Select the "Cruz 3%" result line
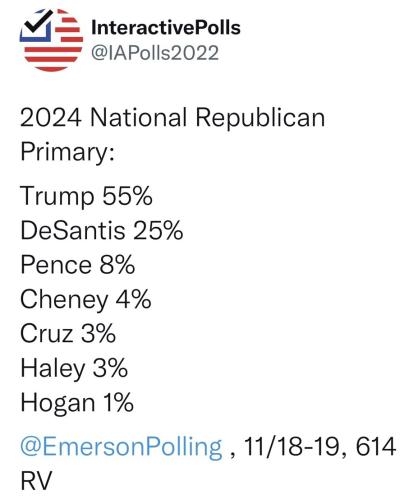The image size is (418, 500). coord(68,333)
